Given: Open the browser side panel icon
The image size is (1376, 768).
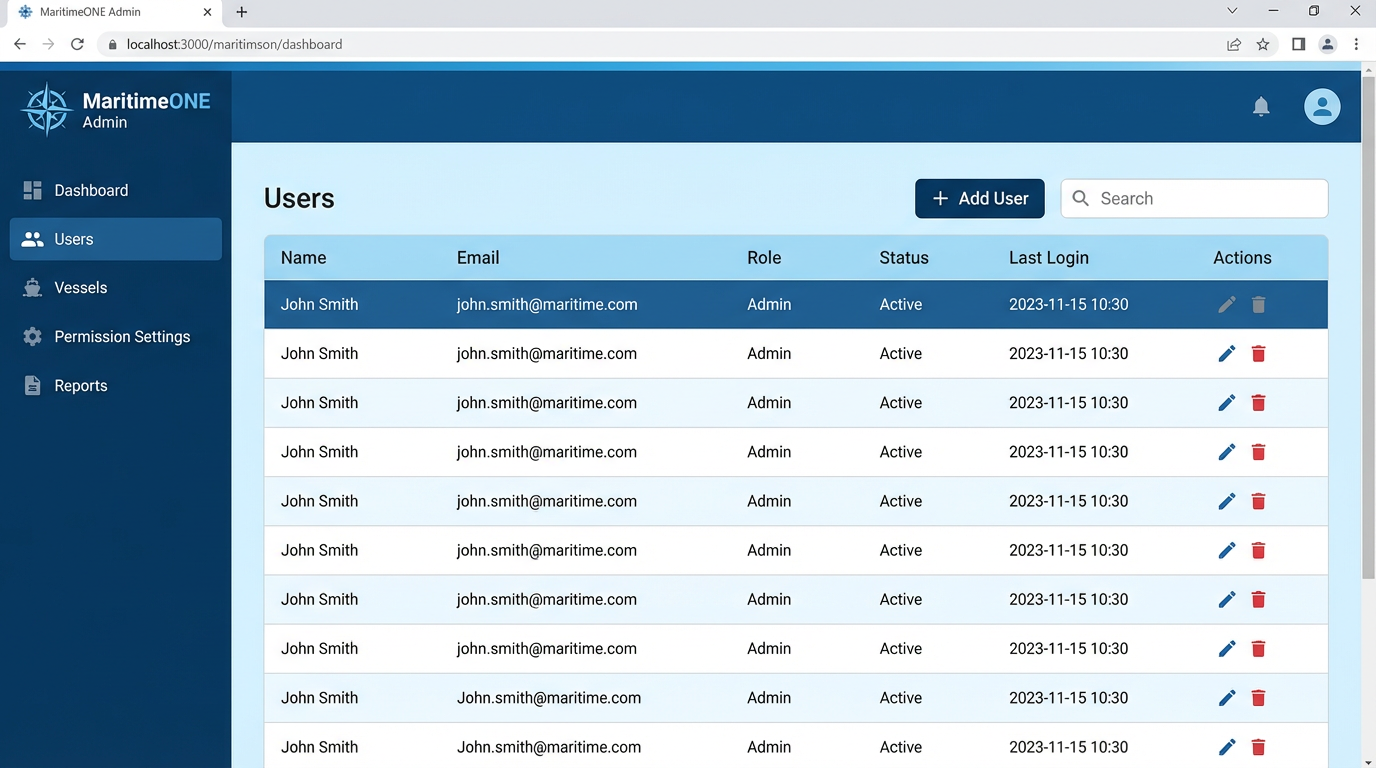Looking at the screenshot, I should coord(1298,44).
